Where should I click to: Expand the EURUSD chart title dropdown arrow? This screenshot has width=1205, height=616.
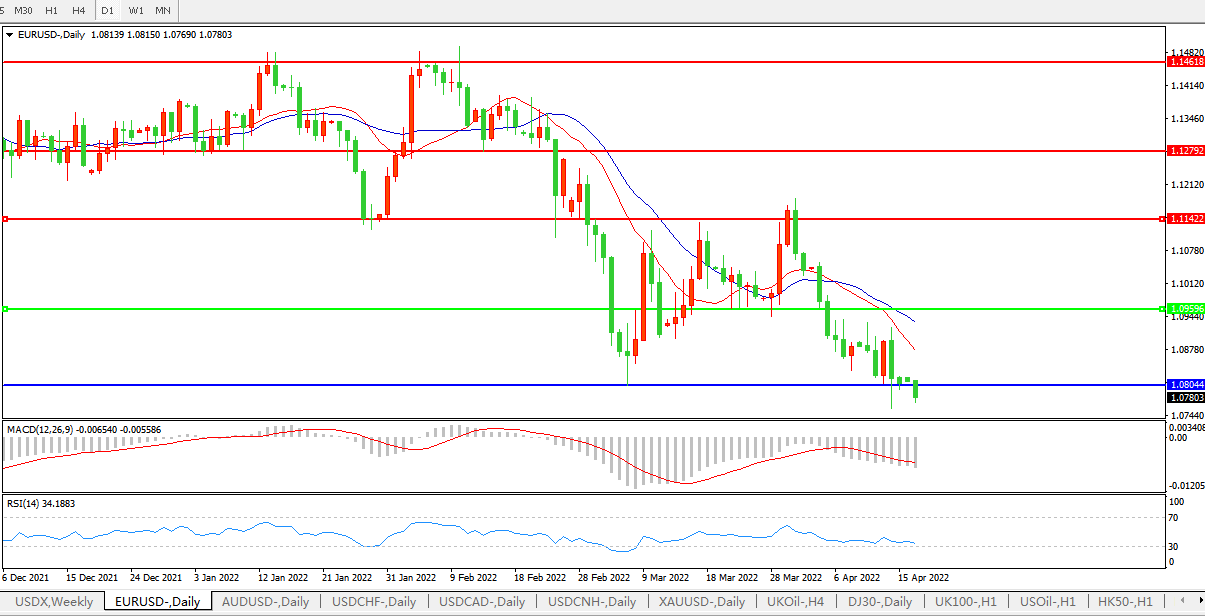point(10,34)
